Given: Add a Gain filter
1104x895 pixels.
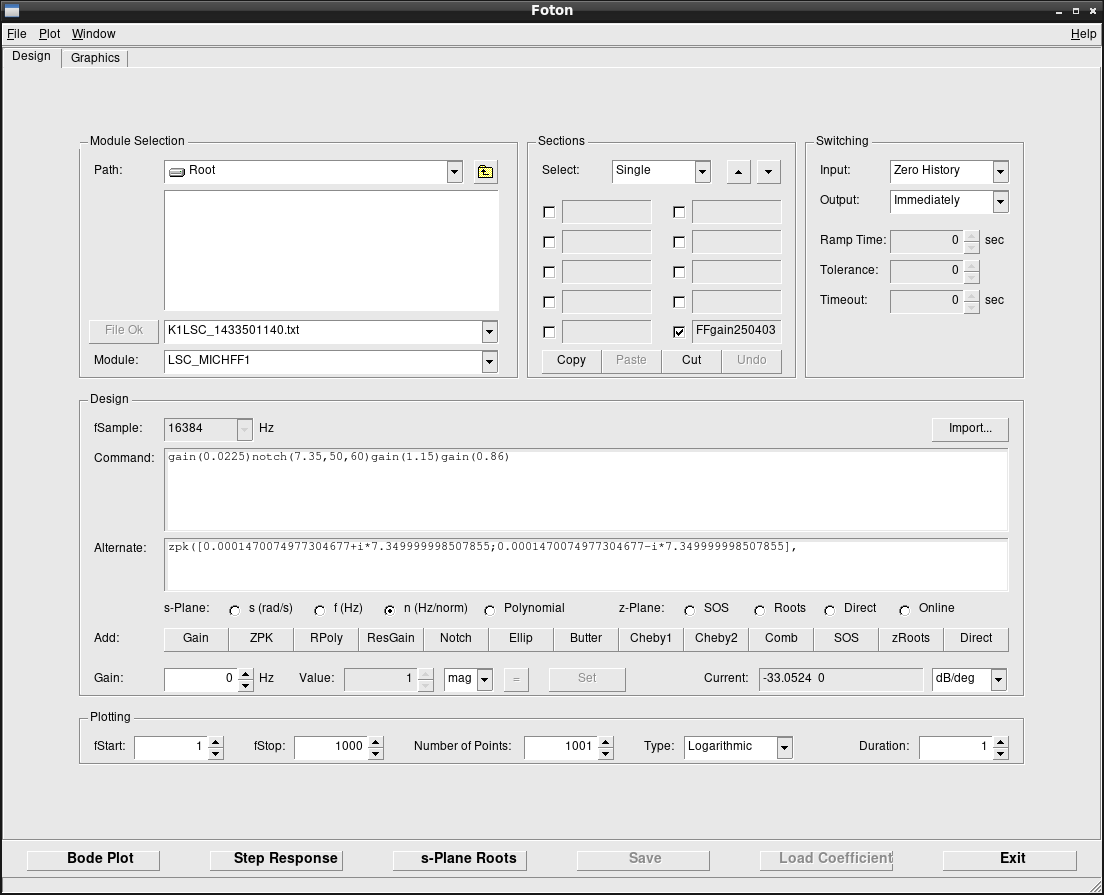Looking at the screenshot, I should pyautogui.click(x=196, y=639).
